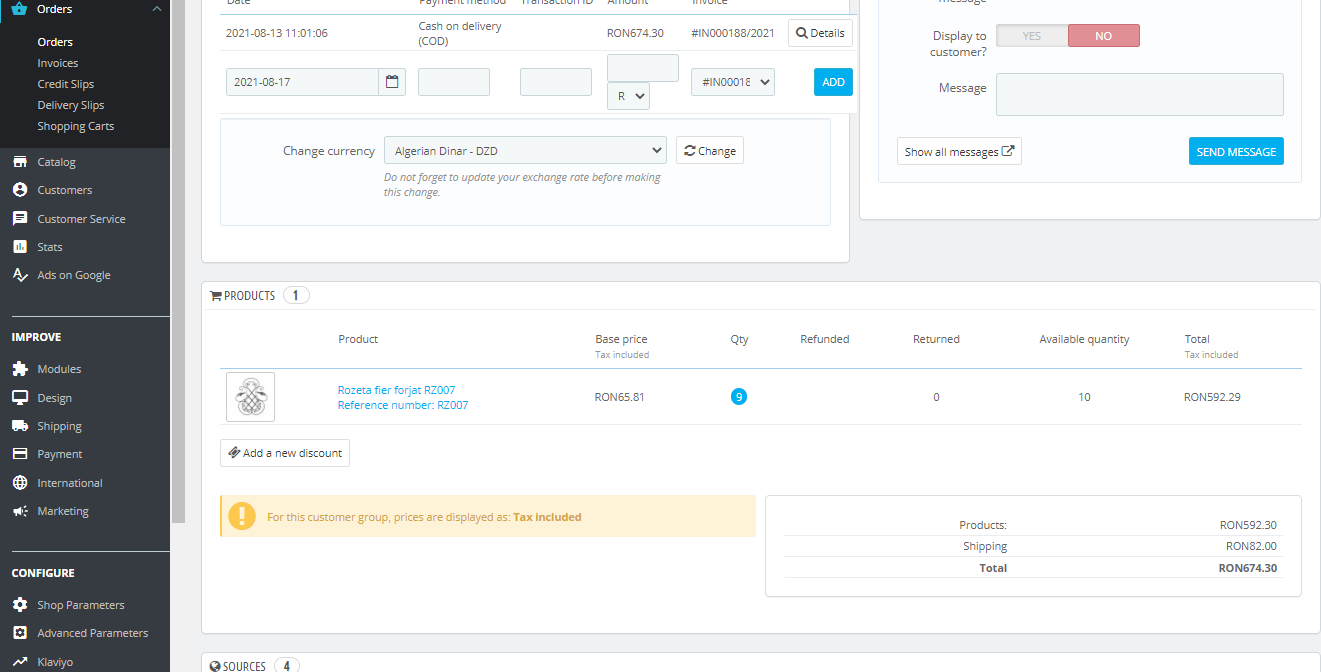This screenshot has height=672, width=1321.
Task: Open the date picker calendar icon
Action: (392, 82)
